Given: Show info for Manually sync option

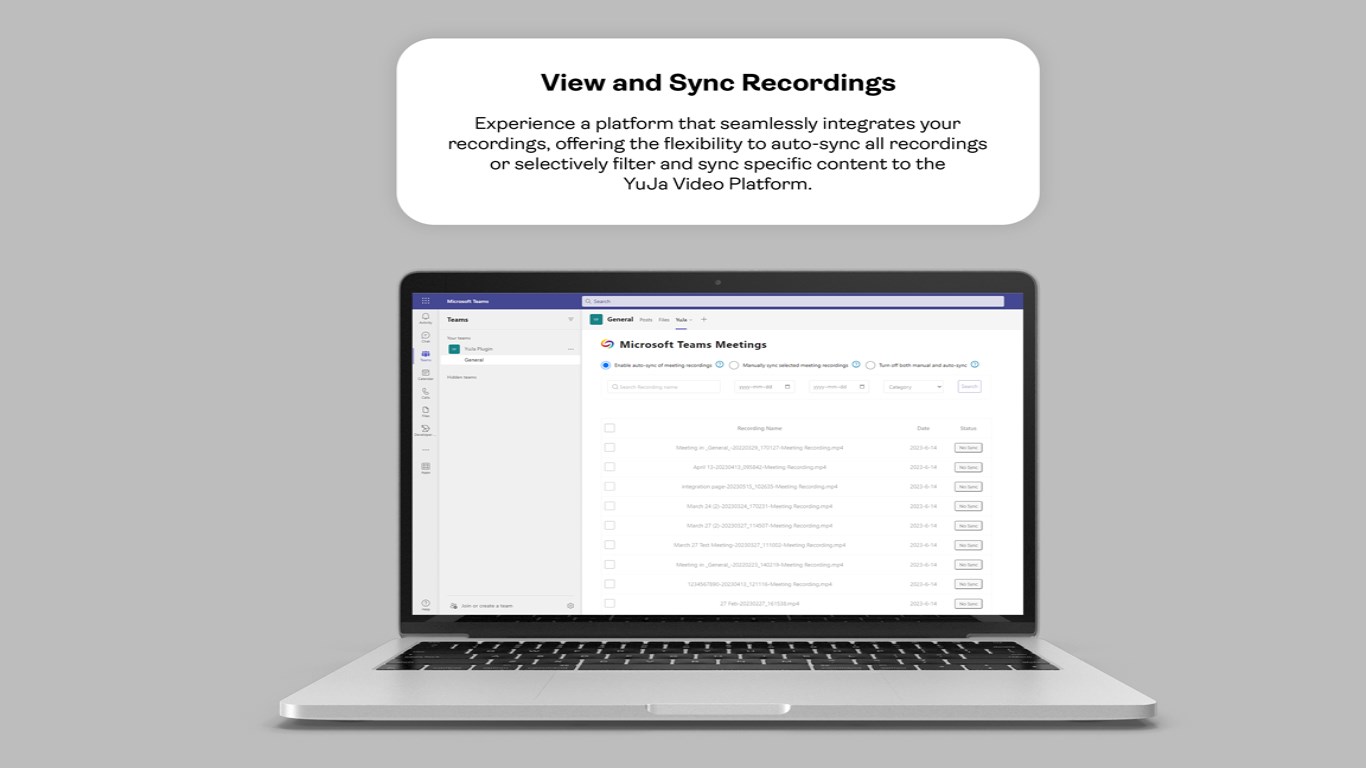Looking at the screenshot, I should click(856, 365).
